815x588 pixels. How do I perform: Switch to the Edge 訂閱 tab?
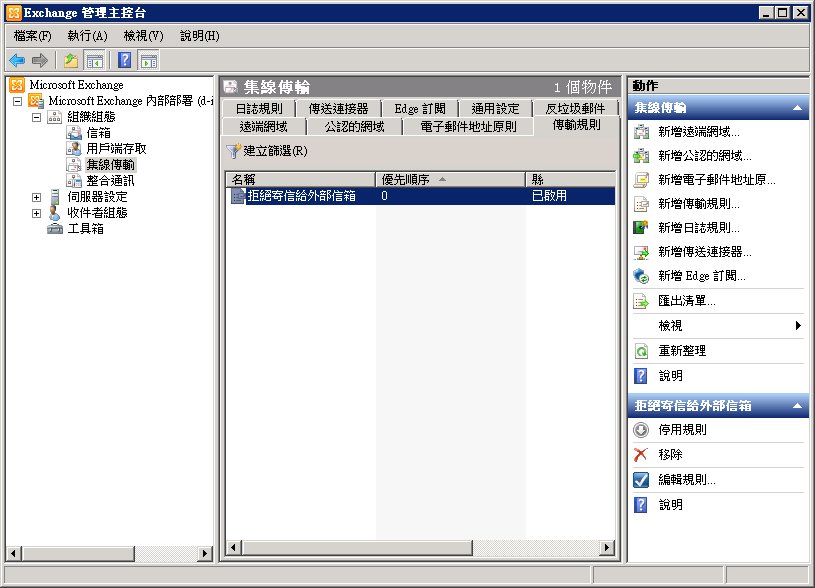click(420, 109)
